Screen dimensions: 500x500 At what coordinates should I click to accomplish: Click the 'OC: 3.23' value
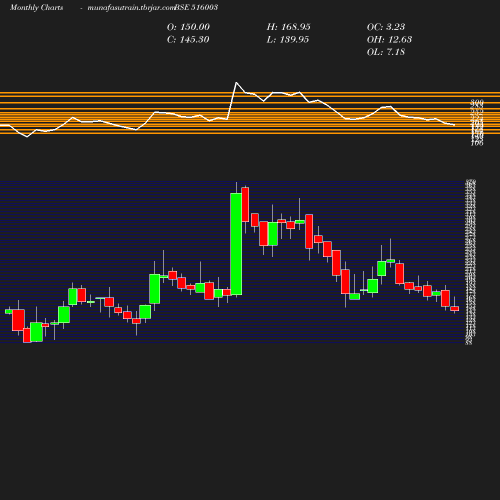point(386,27)
